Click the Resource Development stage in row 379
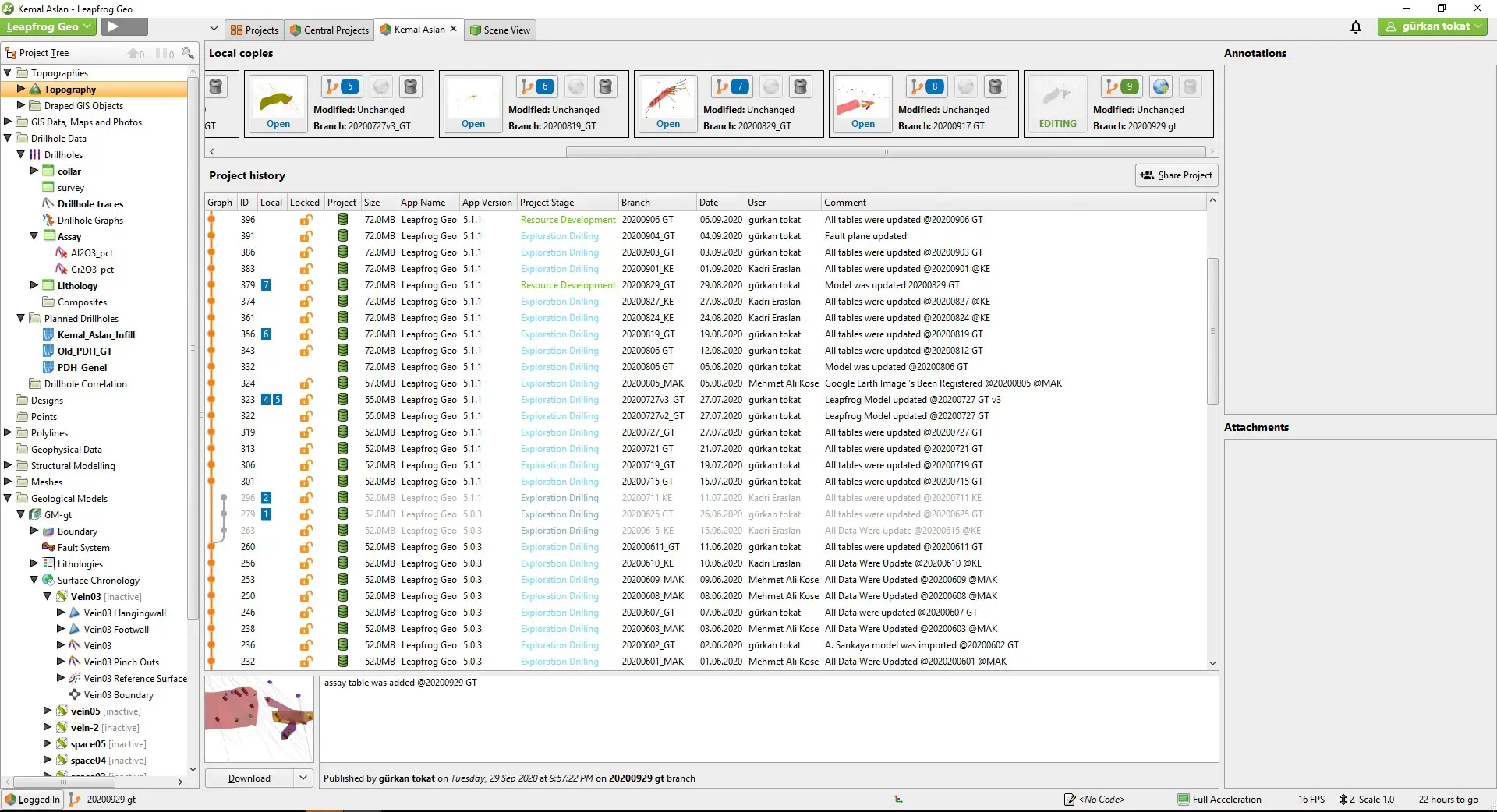Viewport: 1497px width, 812px height. click(568, 285)
